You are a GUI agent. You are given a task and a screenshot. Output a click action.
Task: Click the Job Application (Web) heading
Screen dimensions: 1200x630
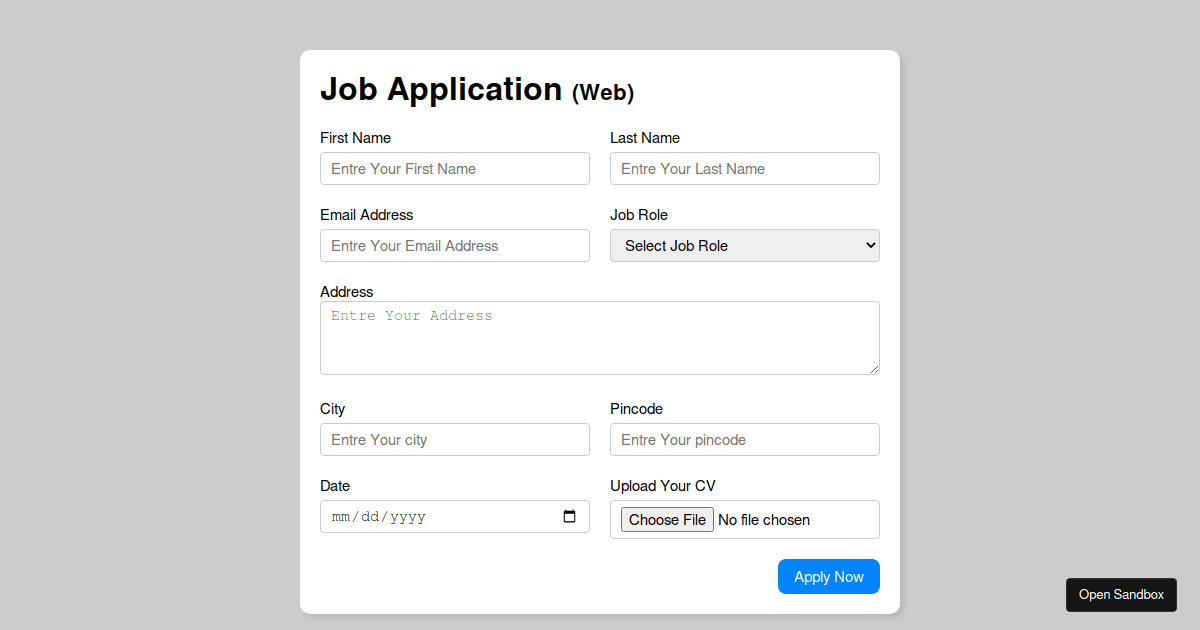477,89
